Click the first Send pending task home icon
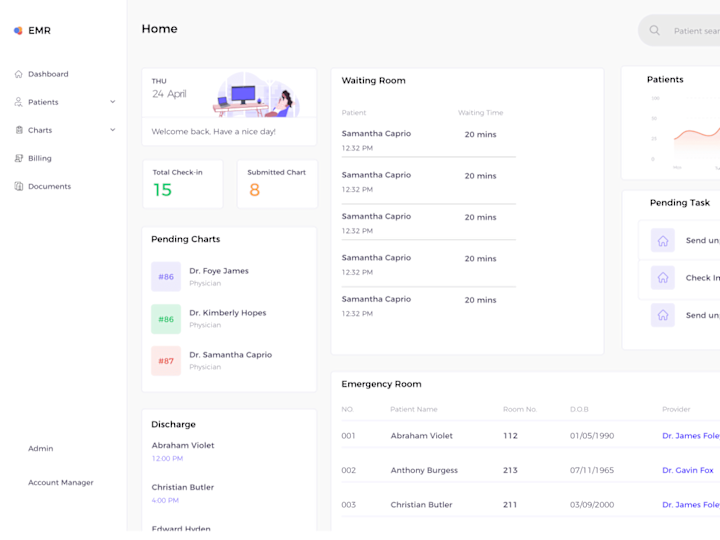Screen dimensions: 720x540 pos(663,240)
